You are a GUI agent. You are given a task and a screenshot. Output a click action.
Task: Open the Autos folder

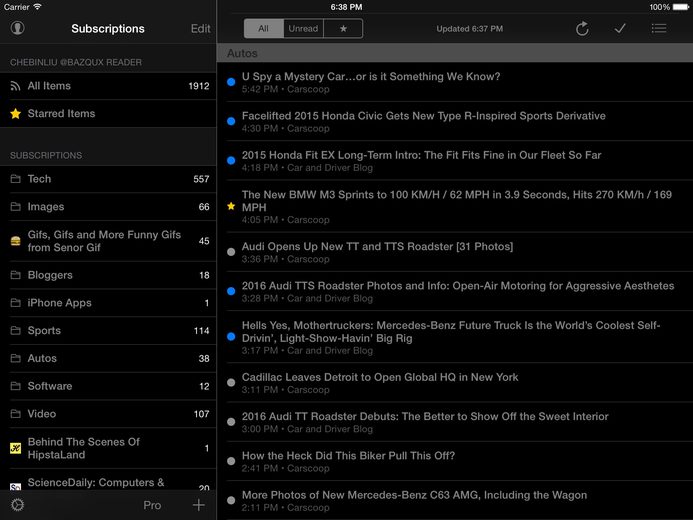click(108, 358)
